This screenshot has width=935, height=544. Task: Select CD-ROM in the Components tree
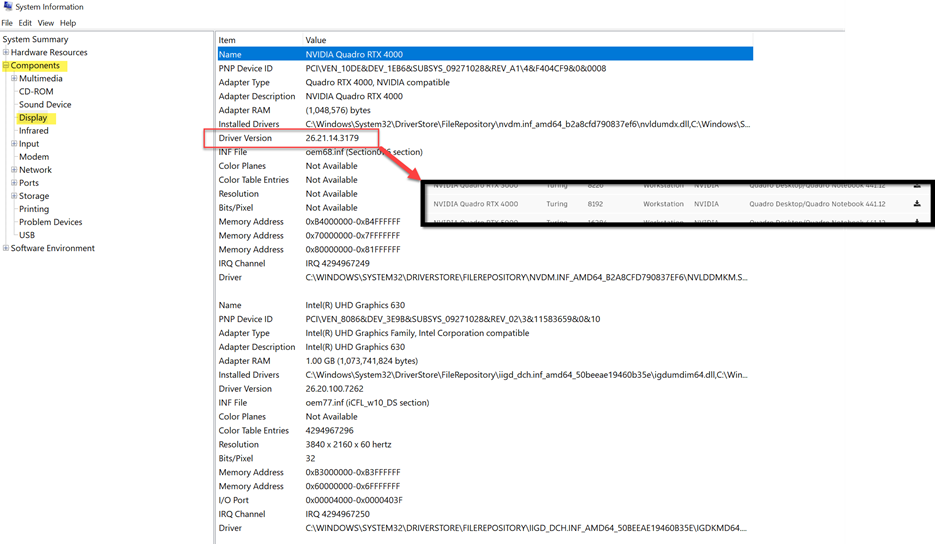click(x=36, y=91)
